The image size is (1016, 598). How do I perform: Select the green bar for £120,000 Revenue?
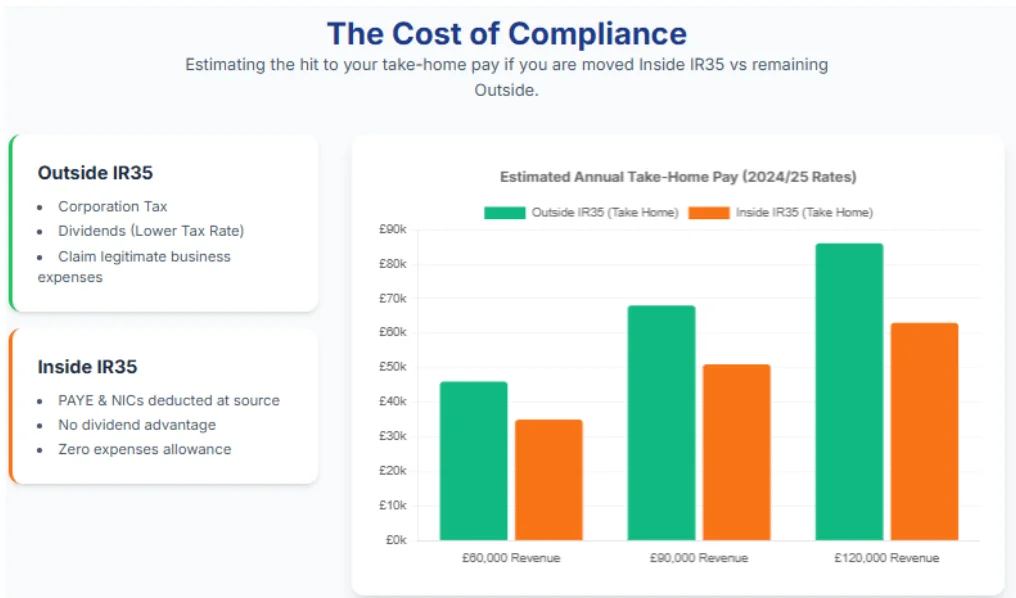click(849, 392)
